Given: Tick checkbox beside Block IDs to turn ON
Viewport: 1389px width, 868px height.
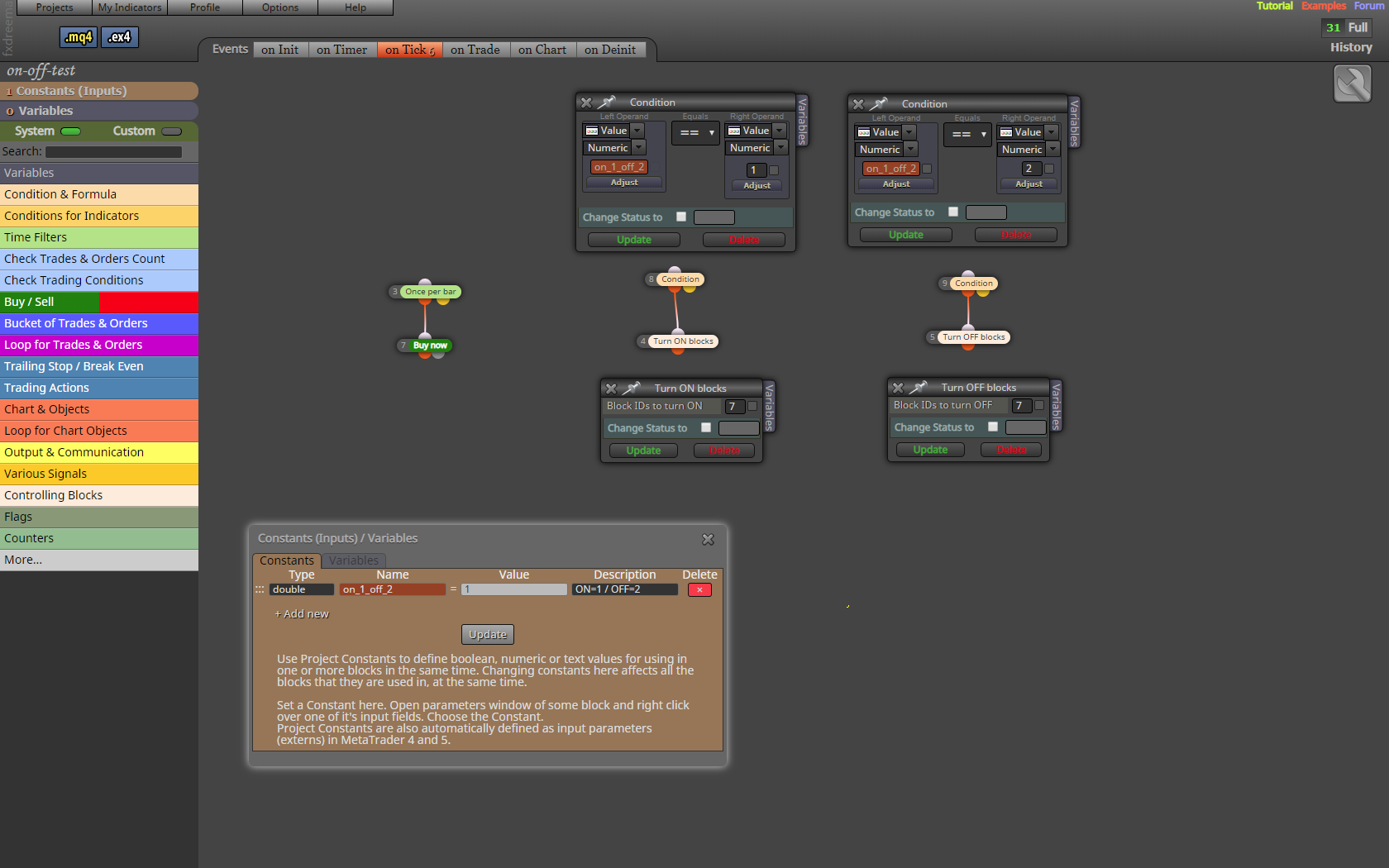Looking at the screenshot, I should click(x=752, y=406).
